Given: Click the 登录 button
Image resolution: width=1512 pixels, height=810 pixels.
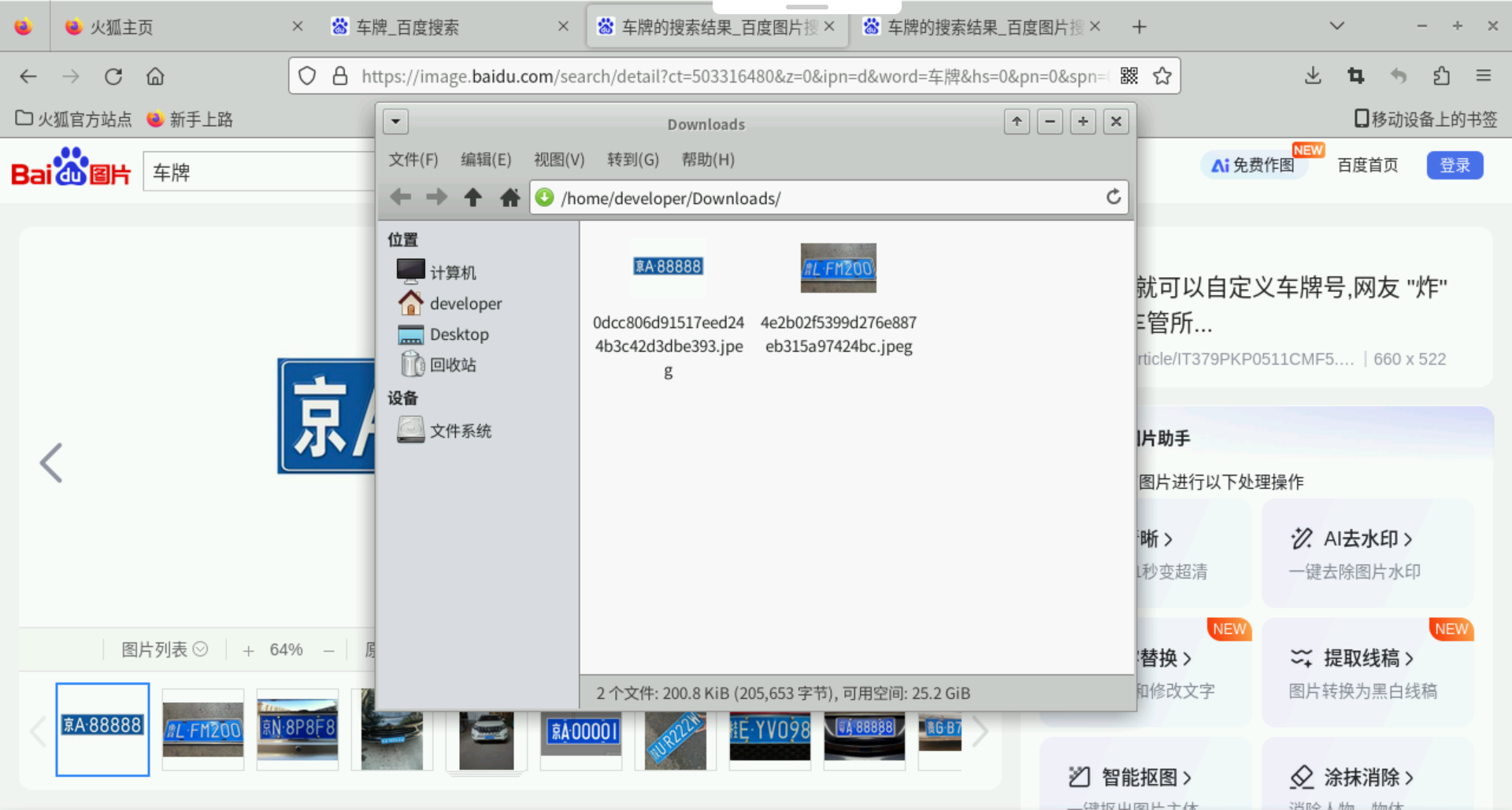Looking at the screenshot, I should (1455, 165).
